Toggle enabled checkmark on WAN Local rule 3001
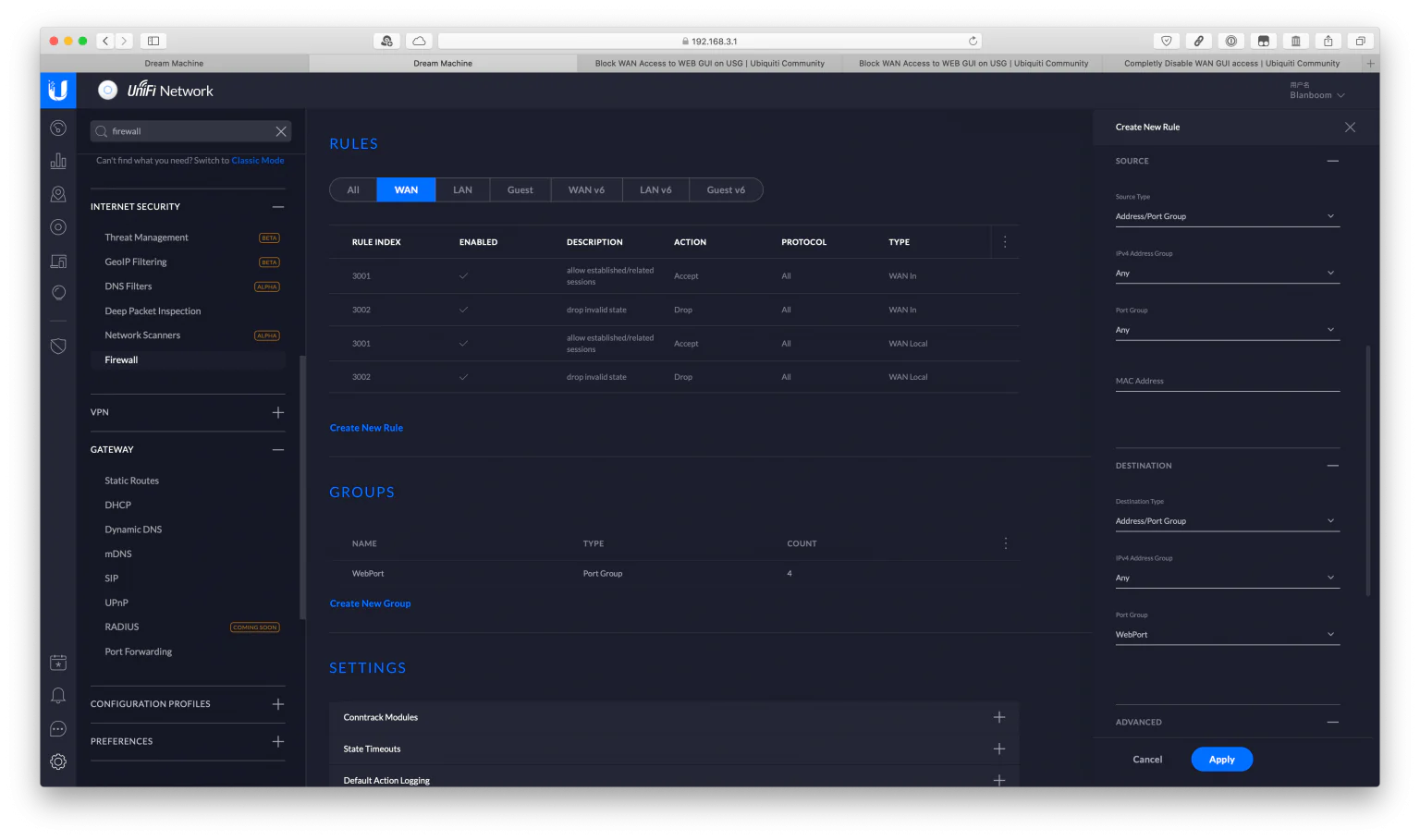 pos(463,343)
